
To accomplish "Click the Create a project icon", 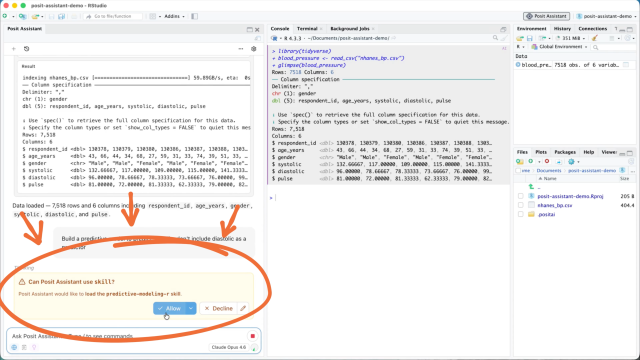I will point(23,16).
